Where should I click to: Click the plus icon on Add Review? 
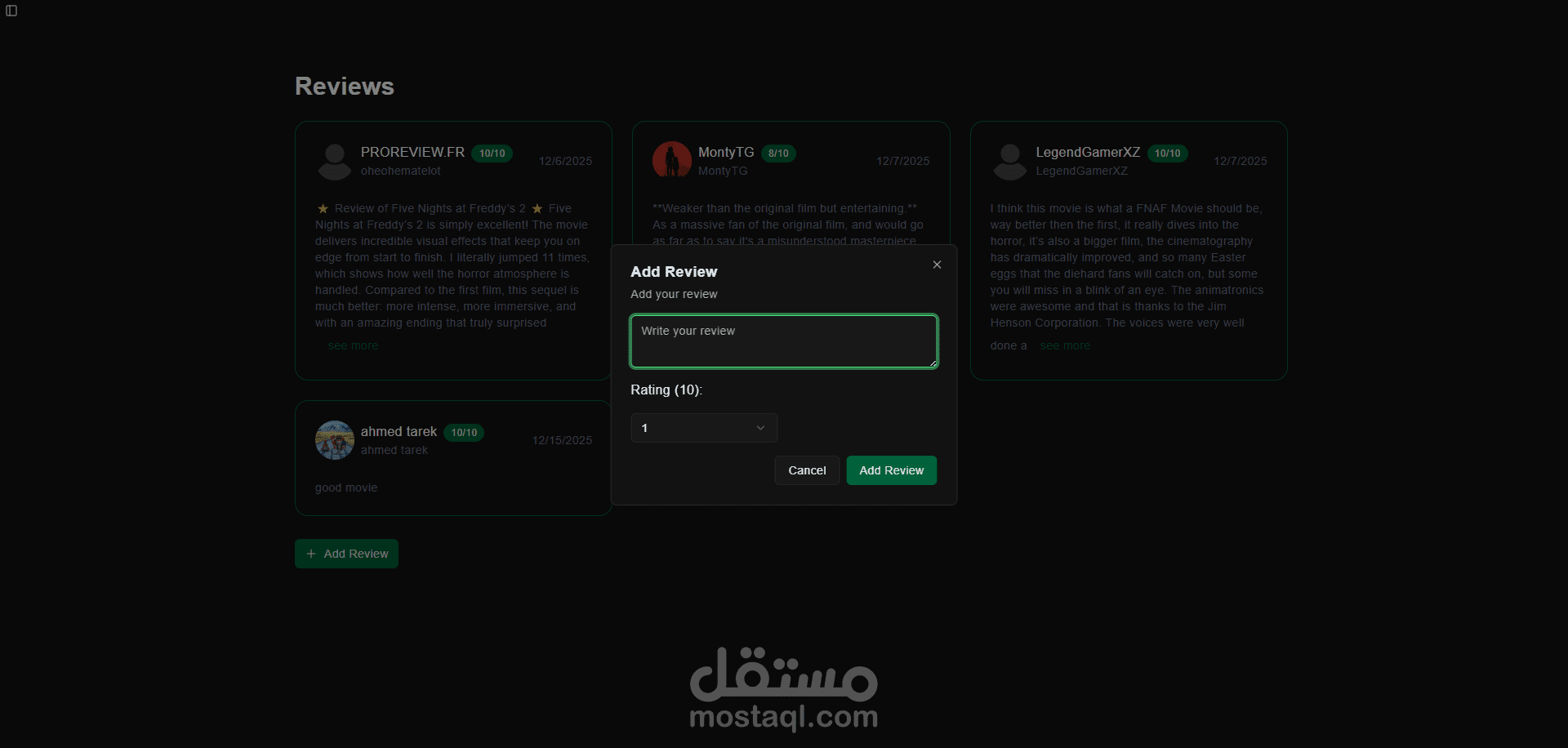tap(311, 554)
